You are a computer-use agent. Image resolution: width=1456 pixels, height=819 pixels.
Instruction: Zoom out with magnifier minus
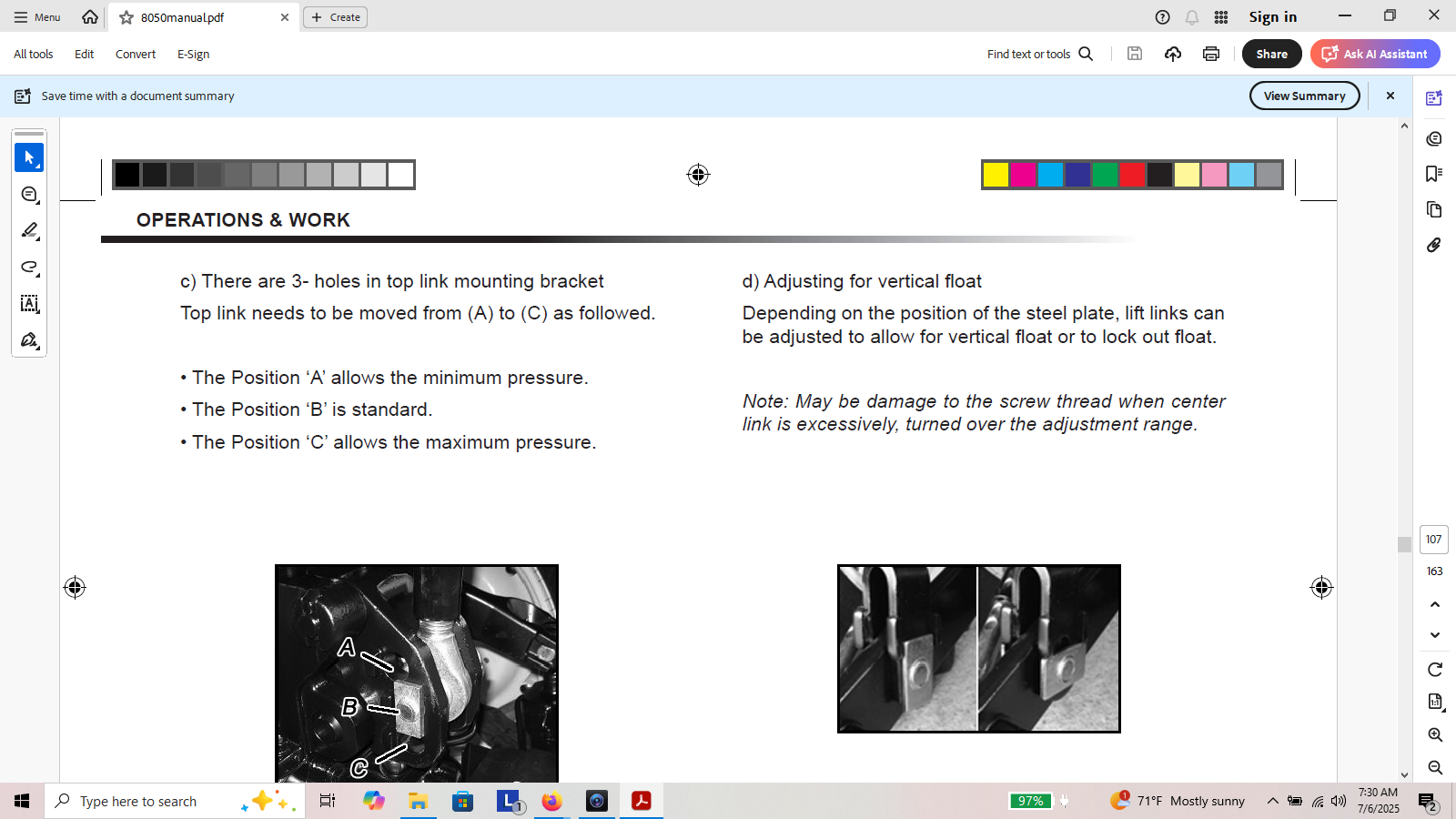point(1435,767)
